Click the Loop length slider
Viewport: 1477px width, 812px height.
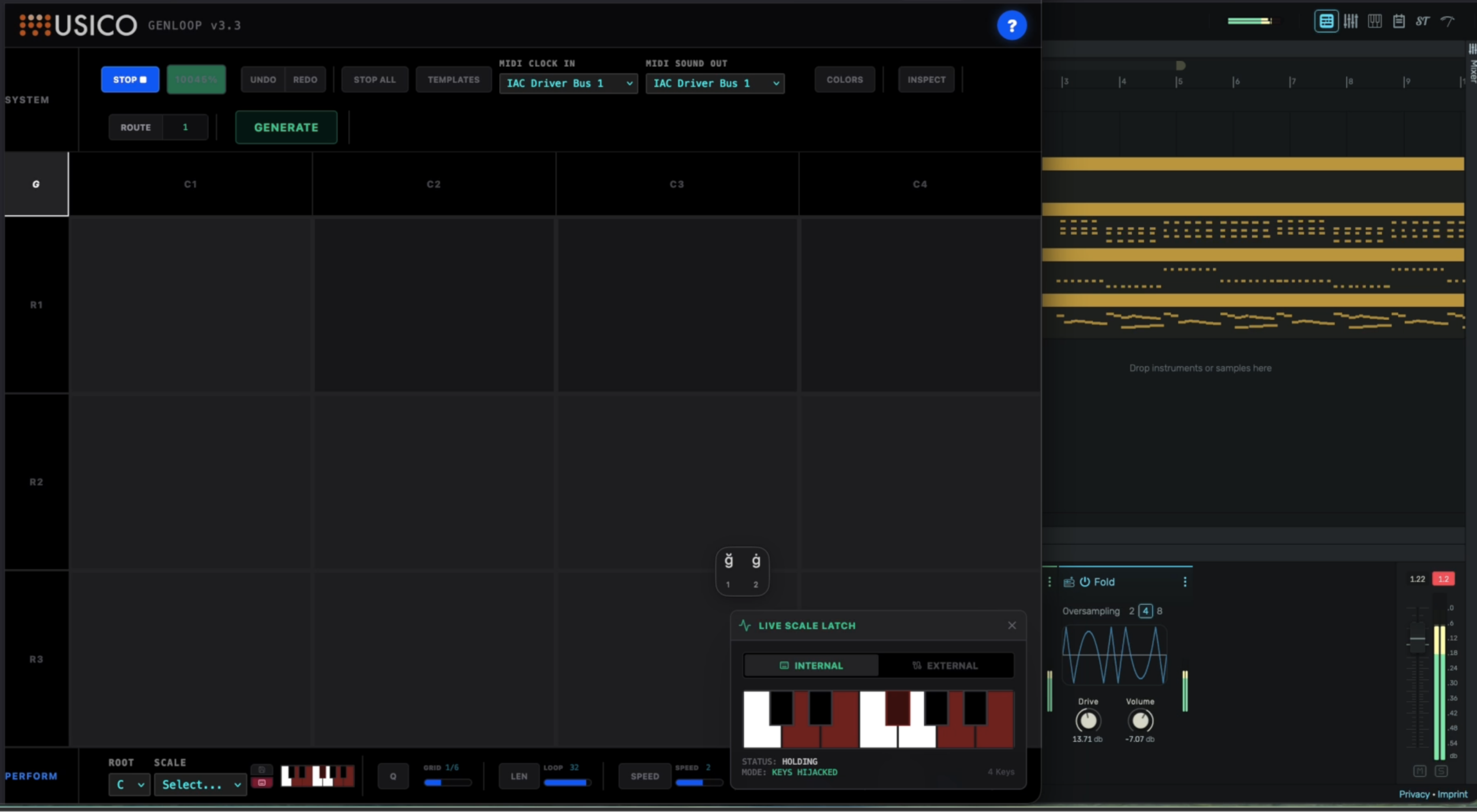(x=566, y=783)
